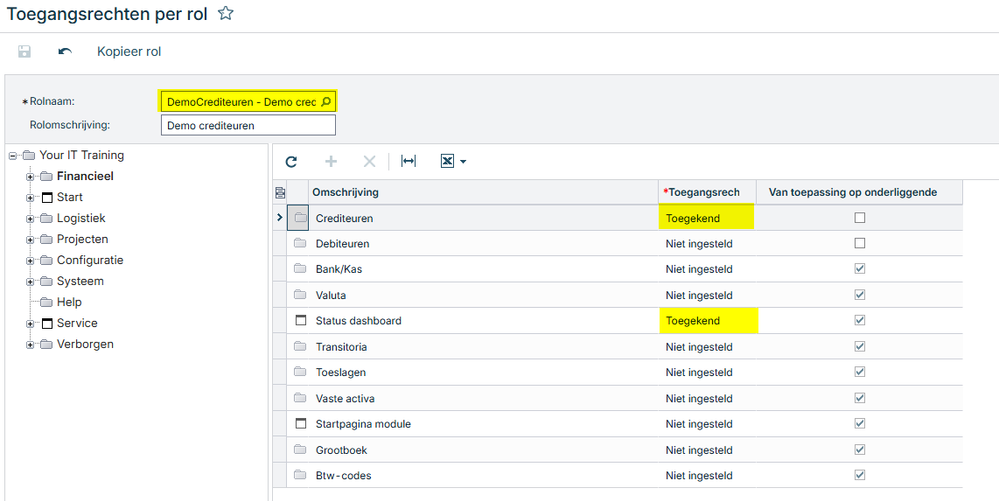This screenshot has height=501, width=999.
Task: Select Systeem in the tree
Action: point(80,281)
